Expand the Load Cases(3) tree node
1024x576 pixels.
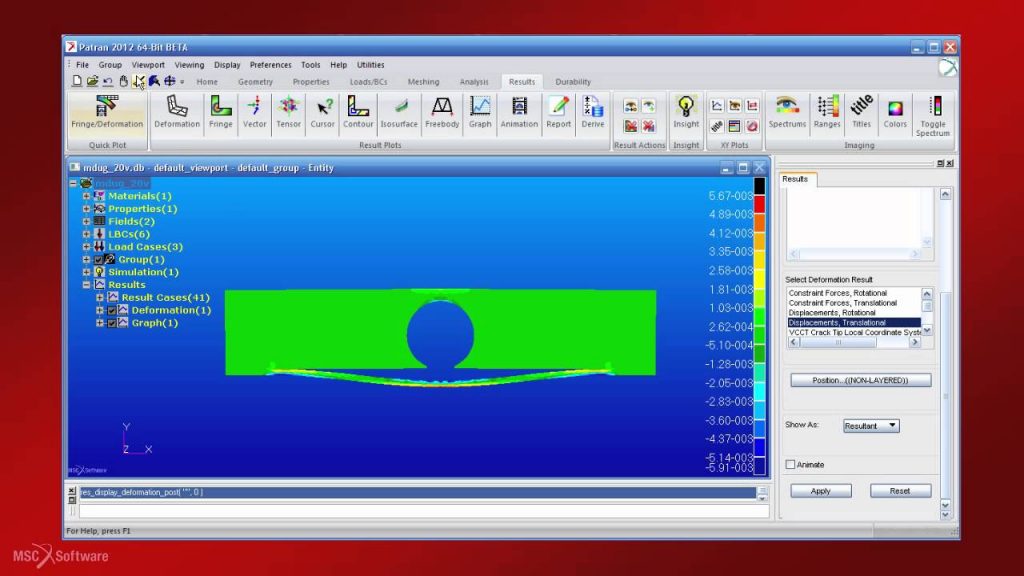point(86,246)
